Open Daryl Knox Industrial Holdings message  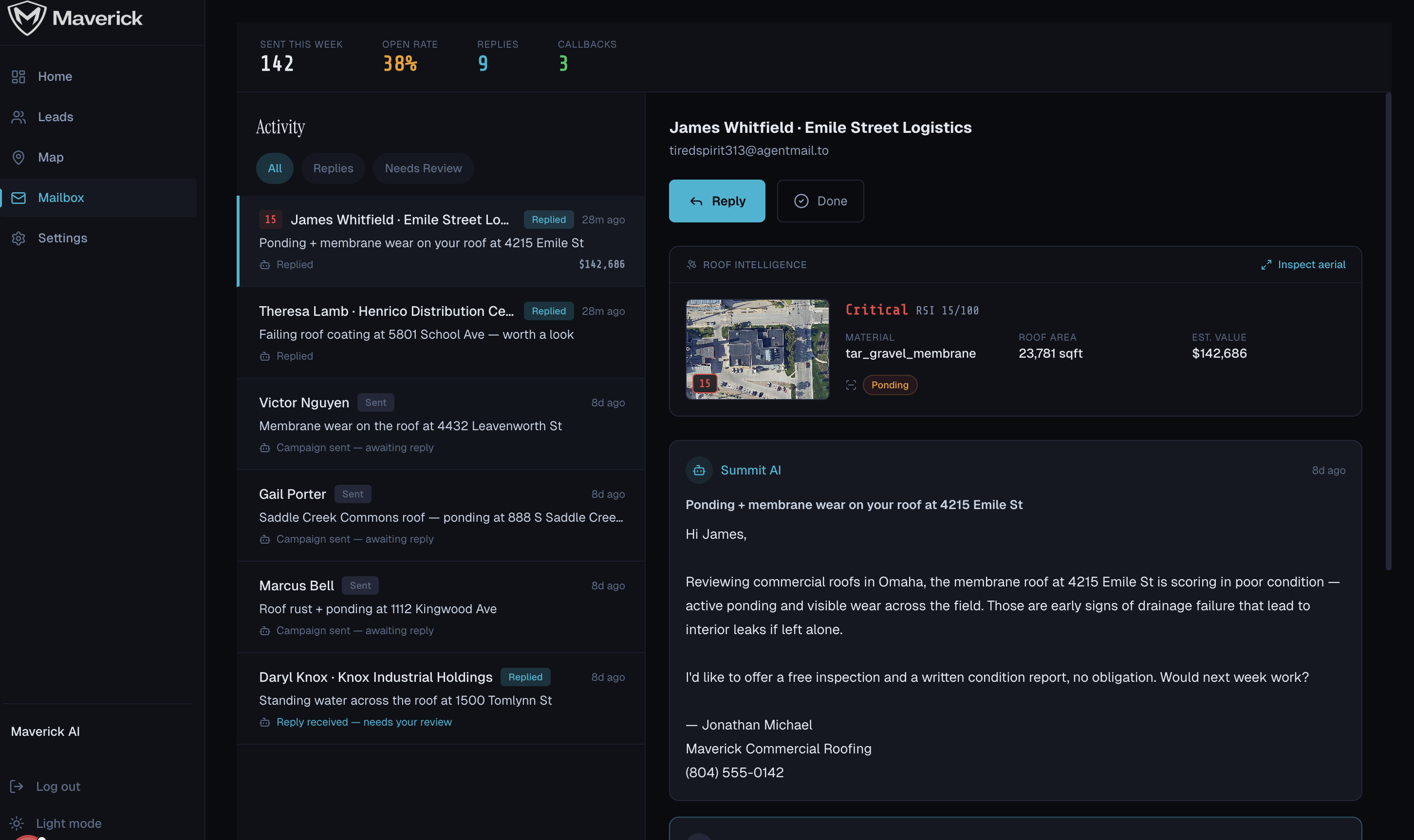coord(441,698)
